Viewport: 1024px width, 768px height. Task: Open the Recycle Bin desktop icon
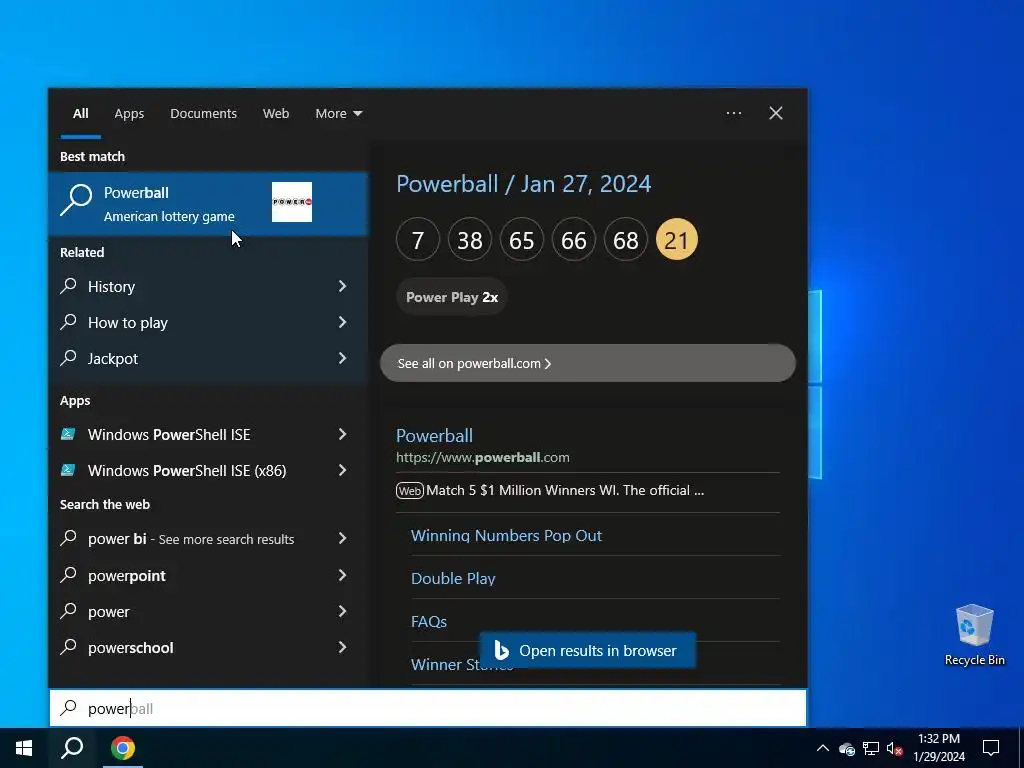coord(974,634)
